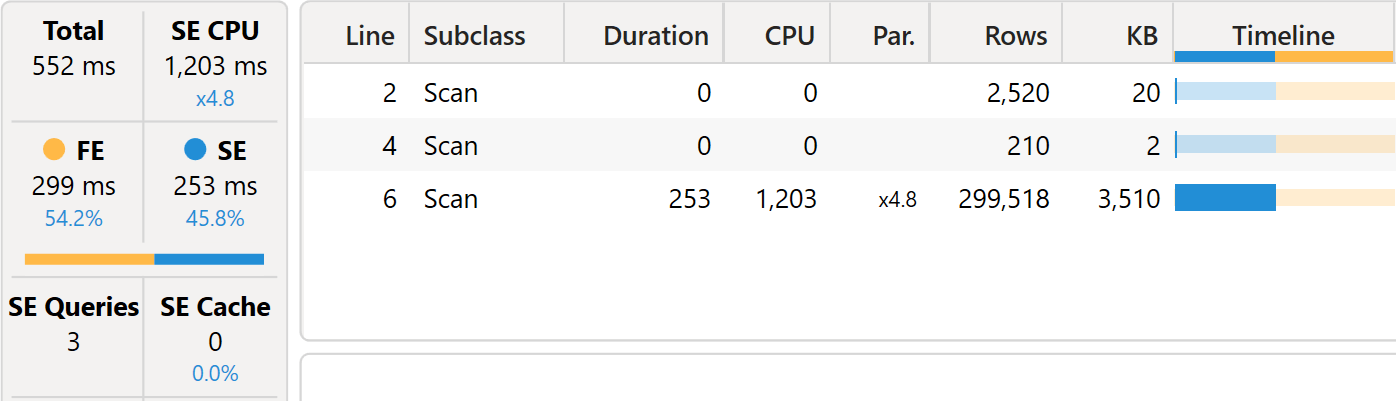Sort by the KB column header
Image resolution: width=1396 pixels, height=401 pixels.
pos(1140,37)
